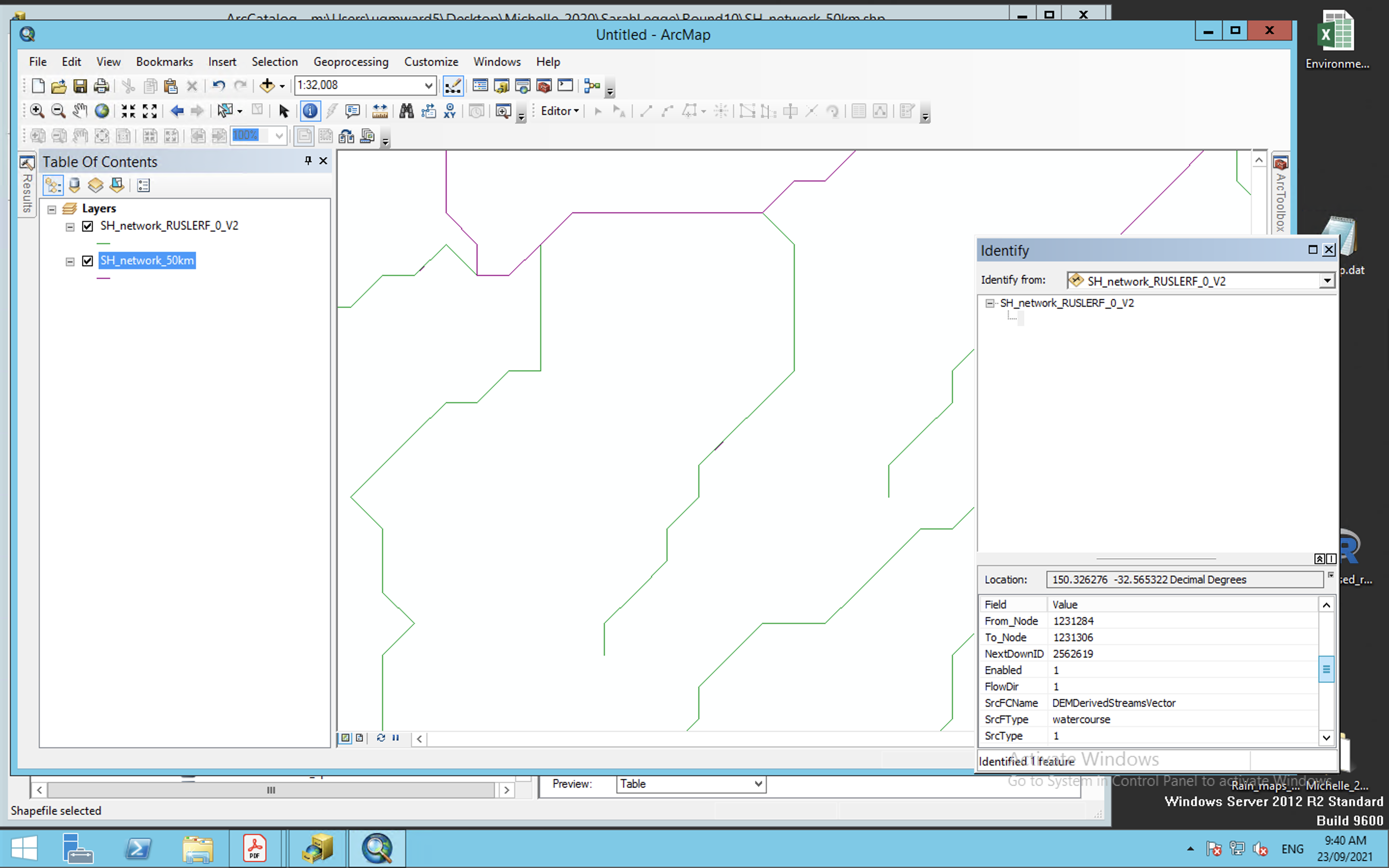Pause map drawing

coord(395,738)
